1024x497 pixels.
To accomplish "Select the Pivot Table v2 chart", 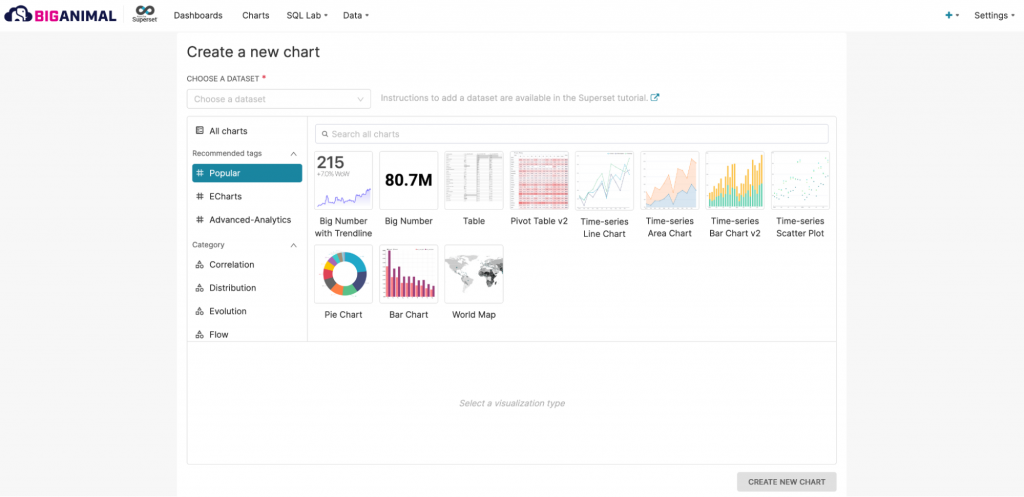I will pyautogui.click(x=539, y=180).
